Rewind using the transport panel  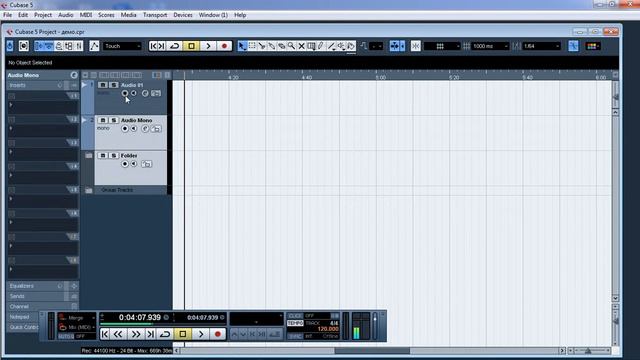[x=118, y=334]
